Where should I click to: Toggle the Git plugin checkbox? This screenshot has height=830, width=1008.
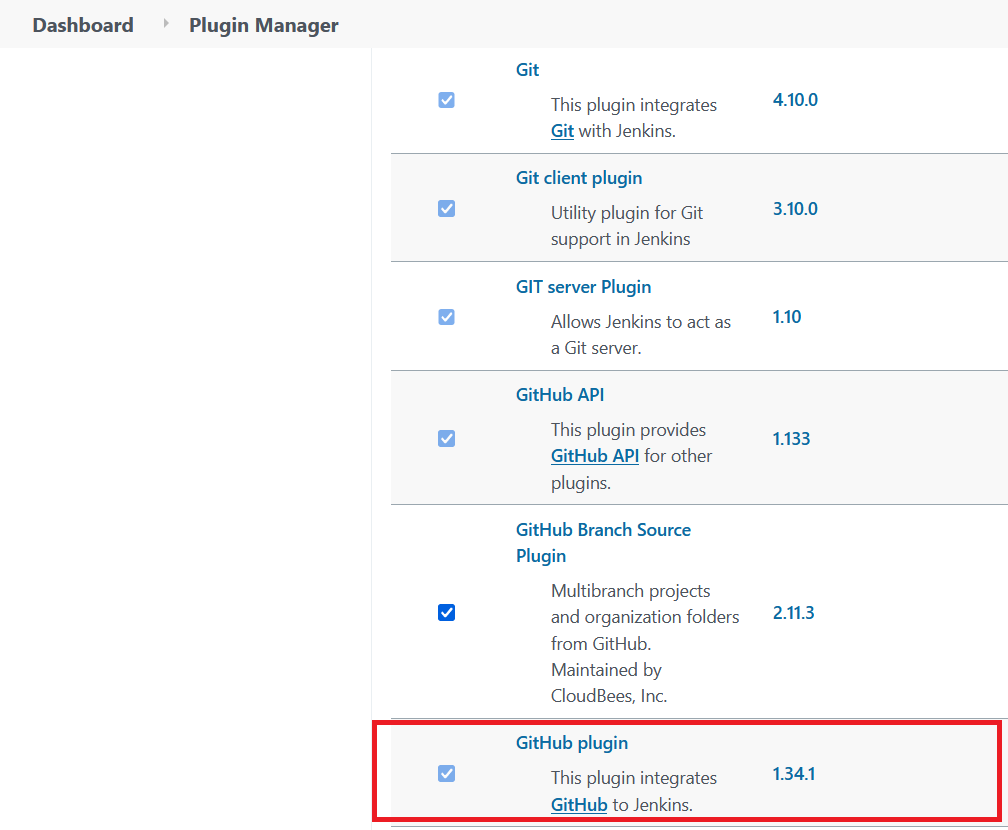446,100
